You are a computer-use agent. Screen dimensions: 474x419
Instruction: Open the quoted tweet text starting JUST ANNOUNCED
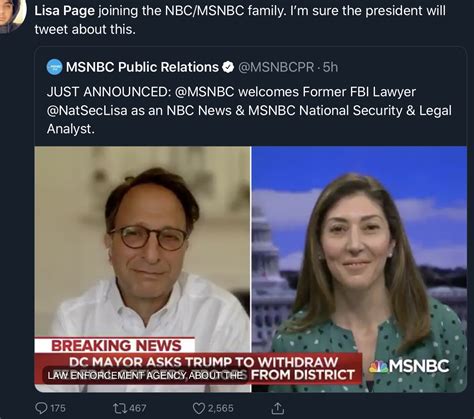(x=249, y=110)
